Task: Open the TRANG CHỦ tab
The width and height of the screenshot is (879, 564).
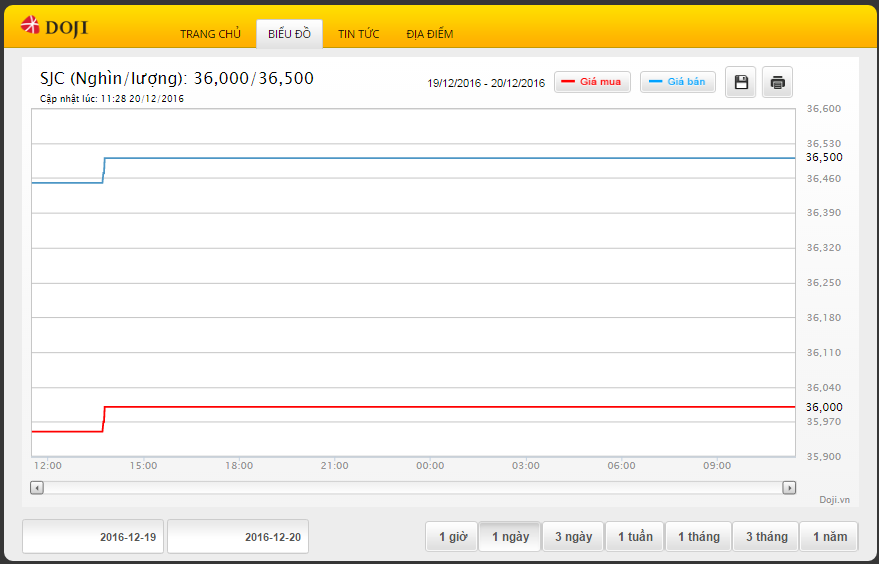Action: pos(210,34)
